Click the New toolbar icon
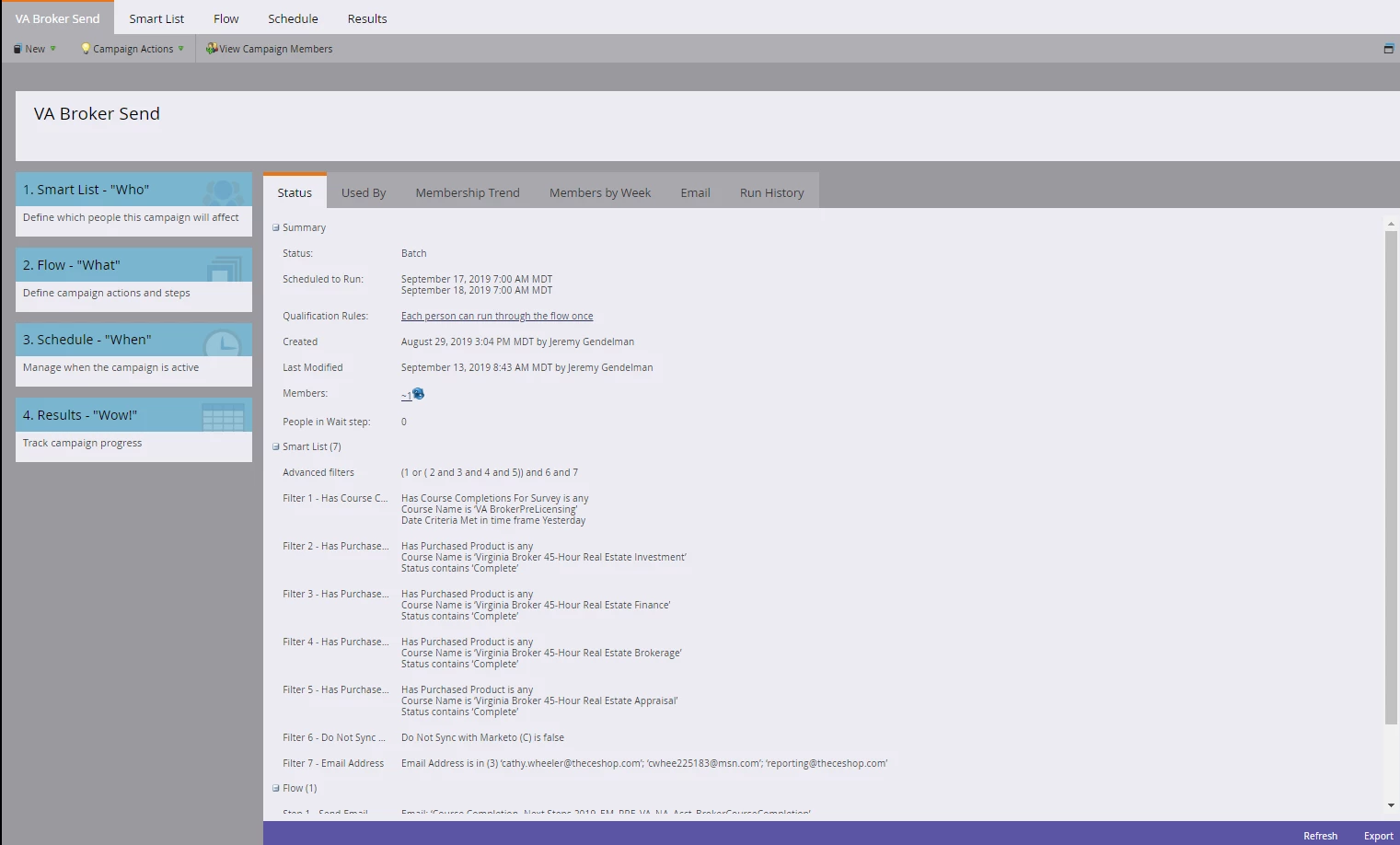This screenshot has width=1400, height=845. pyautogui.click(x=17, y=49)
